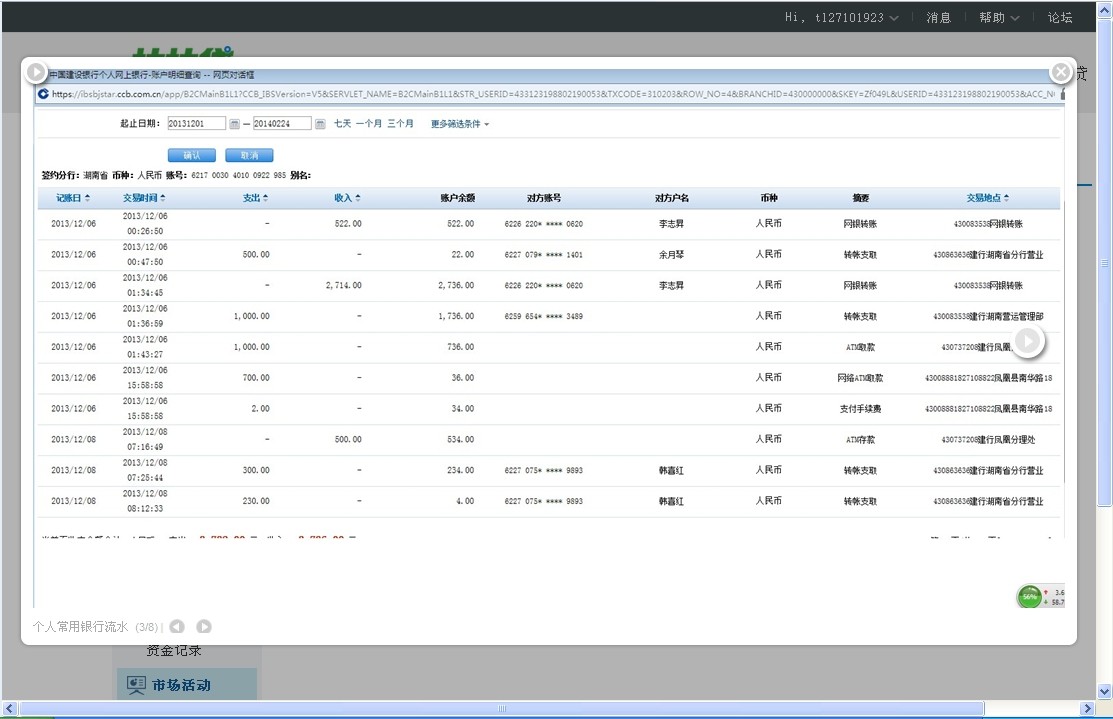Click the small previous arrow beside 3/8 counter
The width and height of the screenshot is (1113, 719).
177,627
